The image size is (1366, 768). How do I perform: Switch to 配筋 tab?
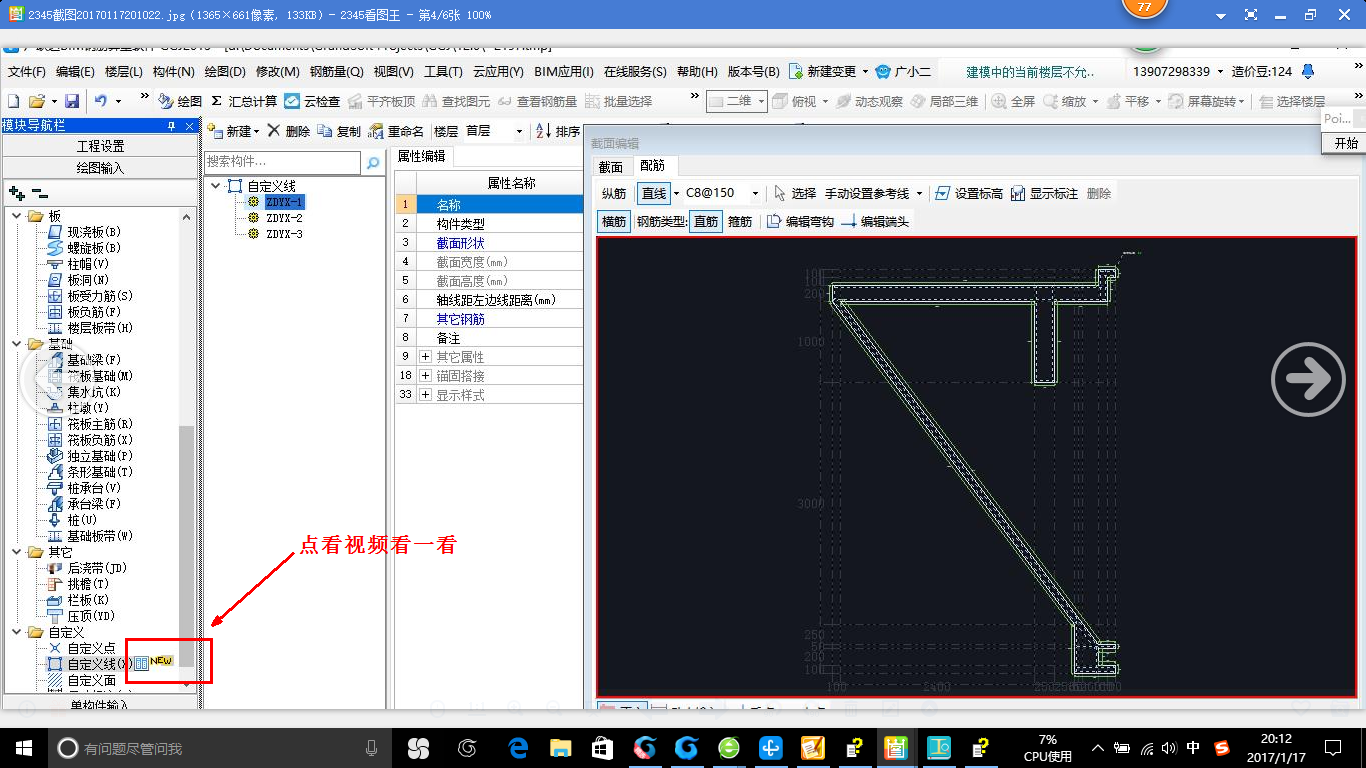tap(653, 166)
